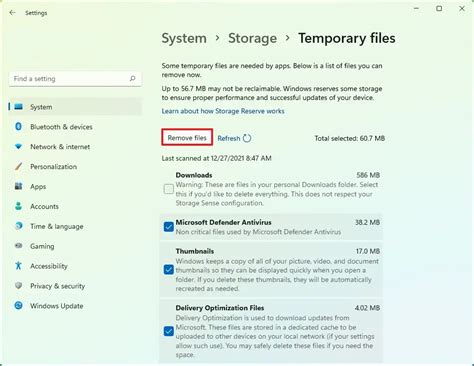This screenshot has height=366, width=474.
Task: Open Learn about how Storage Reserve works
Action: (223, 111)
